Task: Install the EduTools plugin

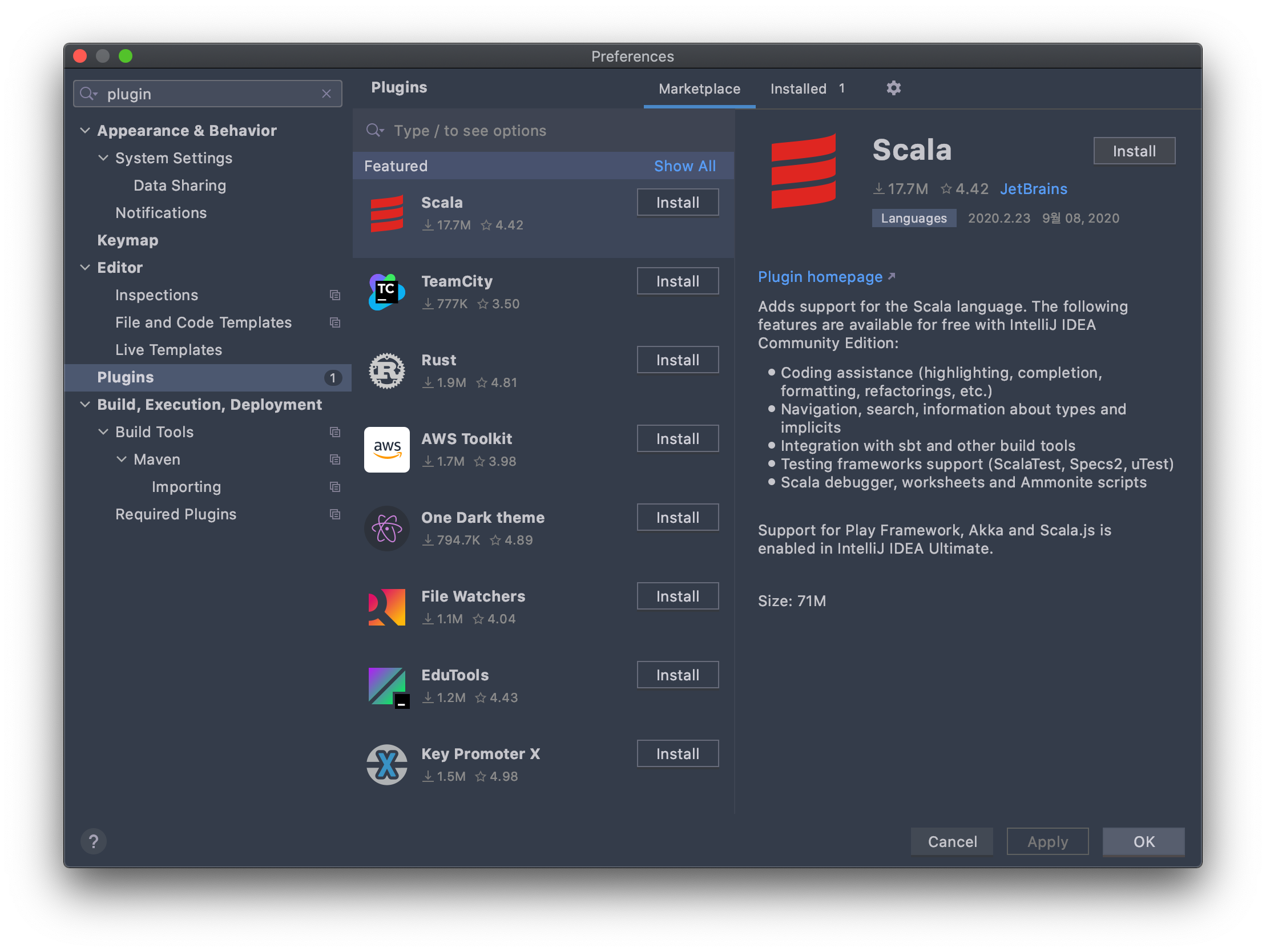Action: point(678,676)
